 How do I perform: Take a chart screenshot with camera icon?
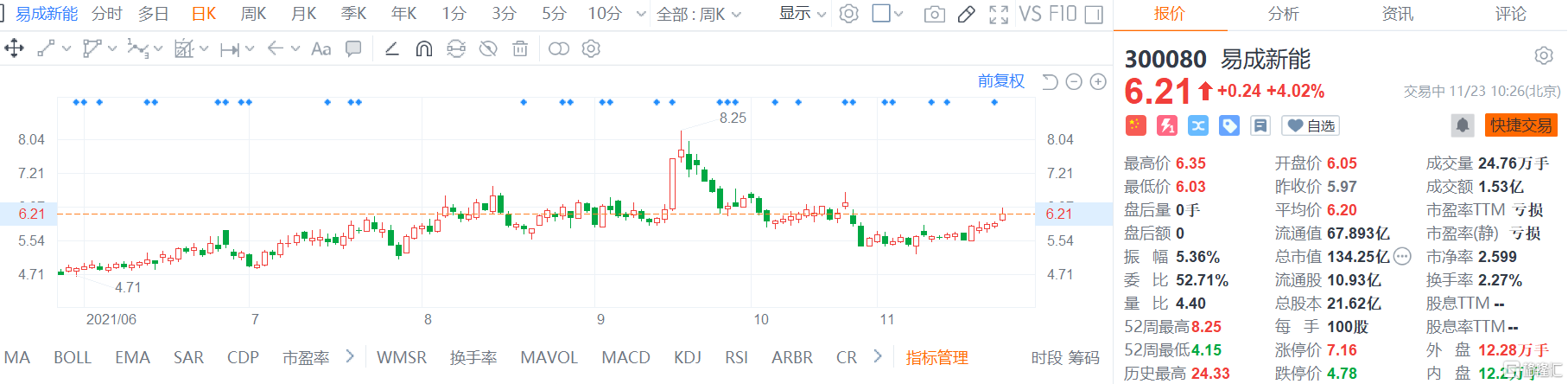pos(934,14)
